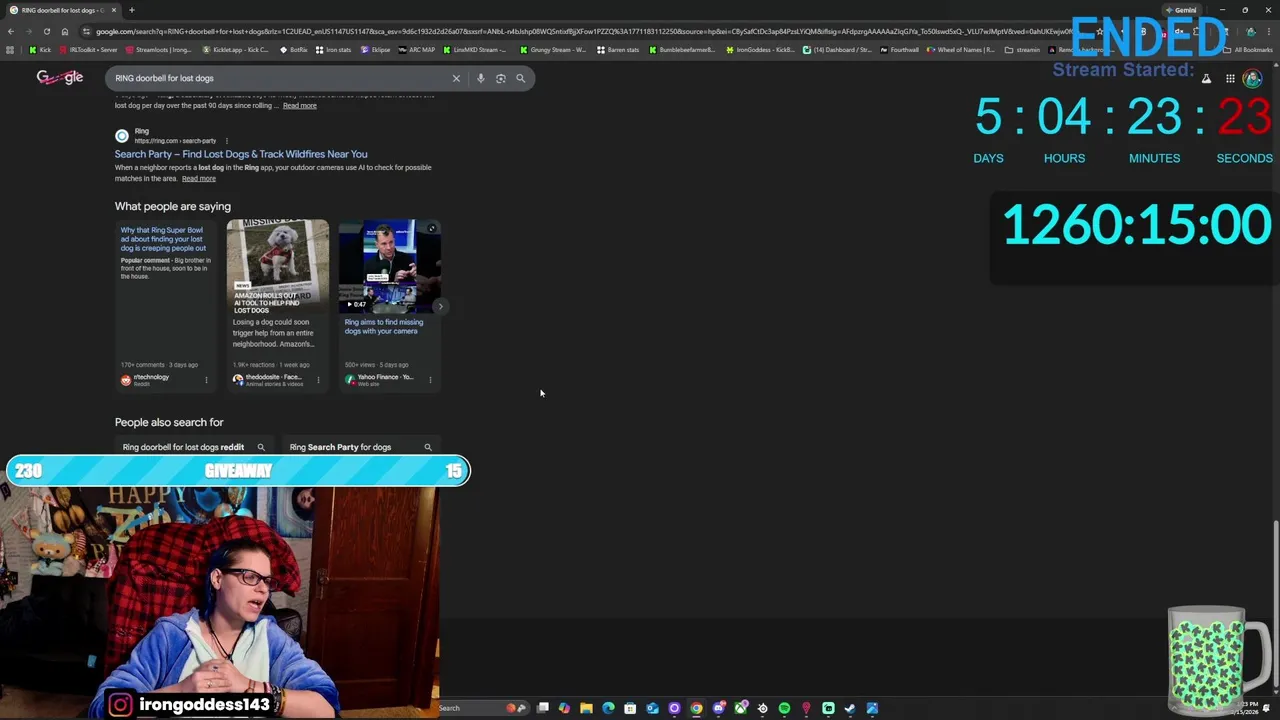The height and width of the screenshot is (720, 1280).
Task: Open Search Party – Find Lost Dogs result
Action: [241, 154]
